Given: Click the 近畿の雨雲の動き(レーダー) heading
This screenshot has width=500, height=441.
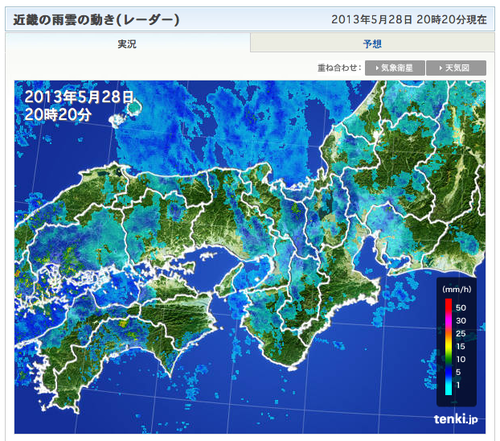Looking at the screenshot, I should [96, 20].
